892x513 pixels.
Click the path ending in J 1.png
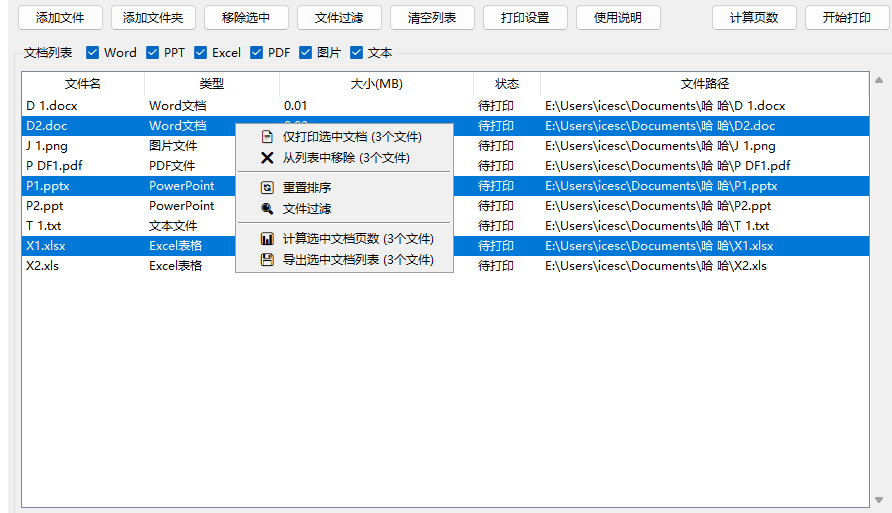pyautogui.click(x=660, y=146)
